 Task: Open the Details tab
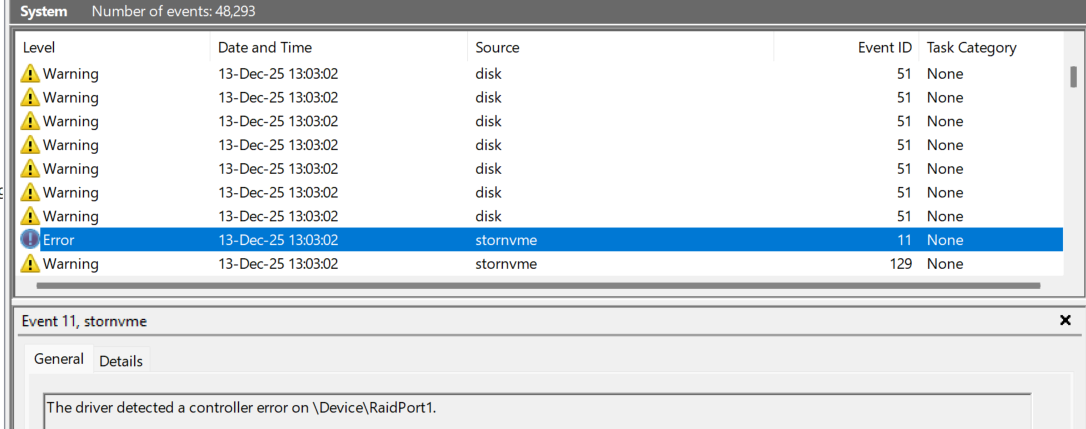coord(121,361)
